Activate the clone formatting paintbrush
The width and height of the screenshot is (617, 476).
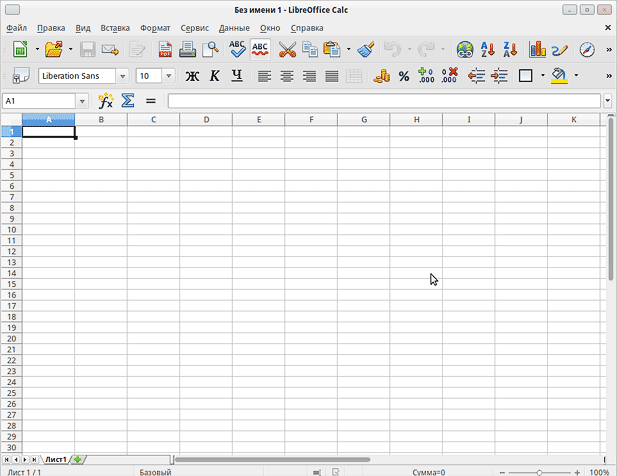[366, 50]
